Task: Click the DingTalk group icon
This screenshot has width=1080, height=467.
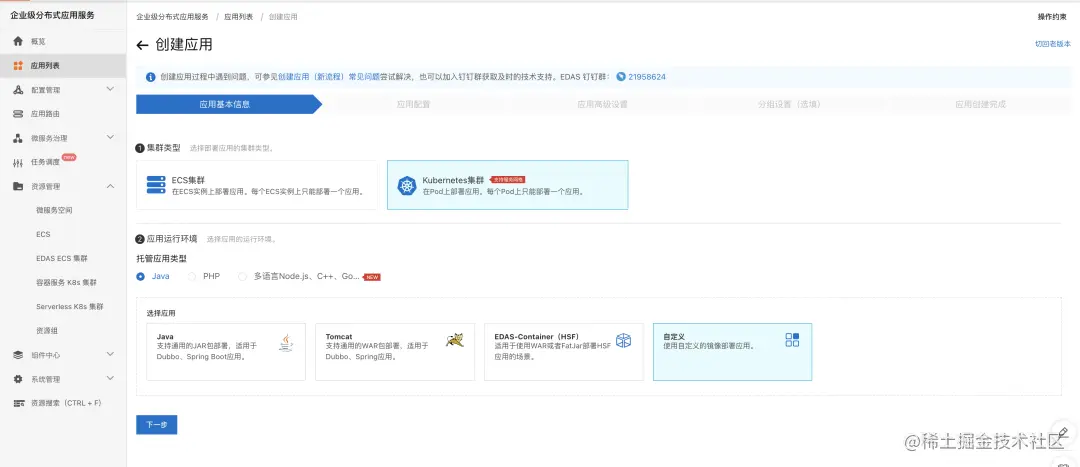Action: 621,77
